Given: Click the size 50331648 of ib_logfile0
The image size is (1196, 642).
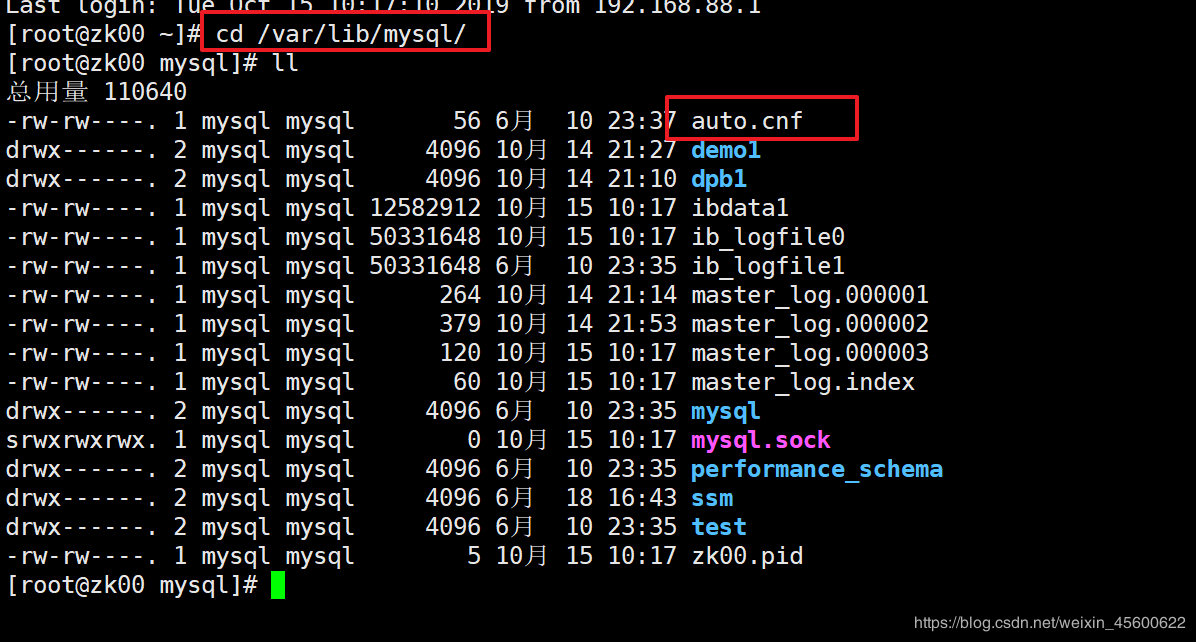Looking at the screenshot, I should click(x=425, y=236).
